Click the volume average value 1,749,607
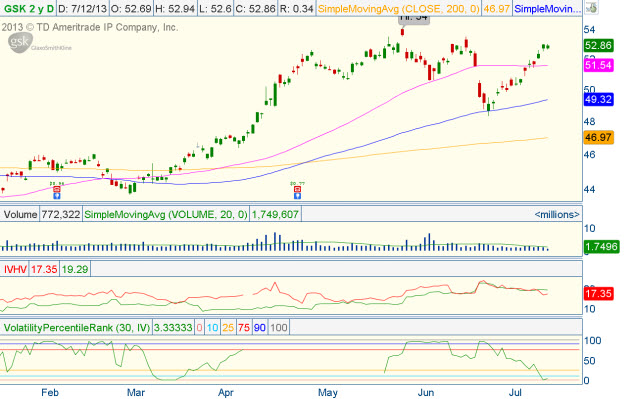The image size is (625, 399). pos(275,214)
